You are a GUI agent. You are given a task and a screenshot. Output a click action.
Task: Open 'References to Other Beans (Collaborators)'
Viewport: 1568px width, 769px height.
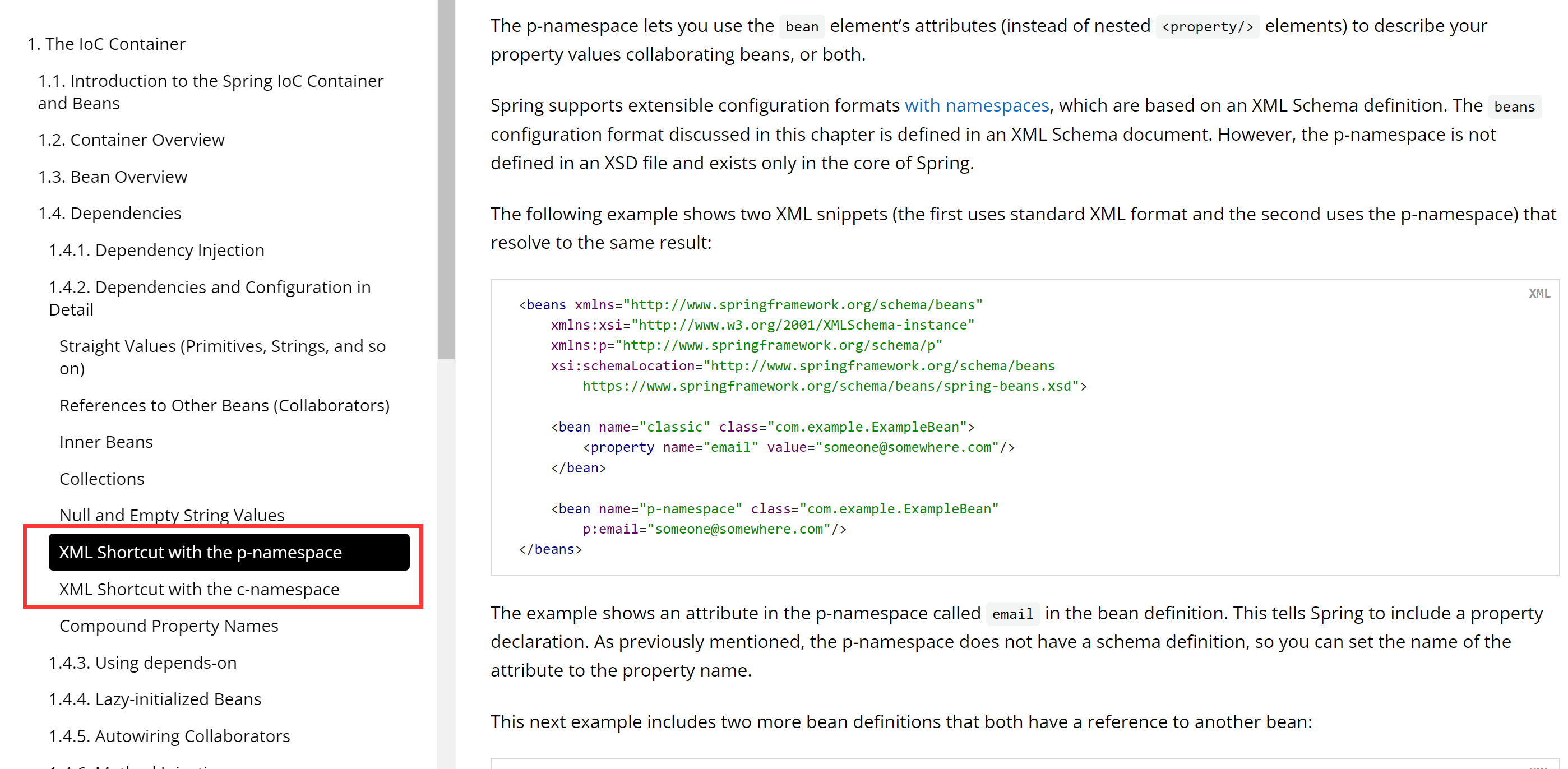pos(224,405)
